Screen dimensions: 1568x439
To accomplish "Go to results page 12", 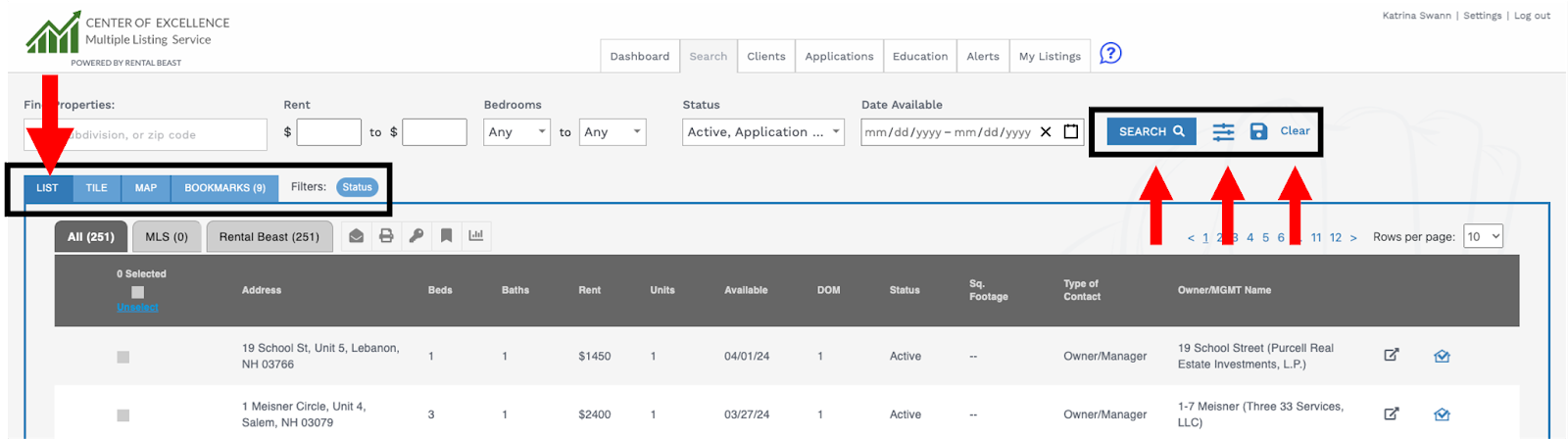I will click(x=1336, y=237).
